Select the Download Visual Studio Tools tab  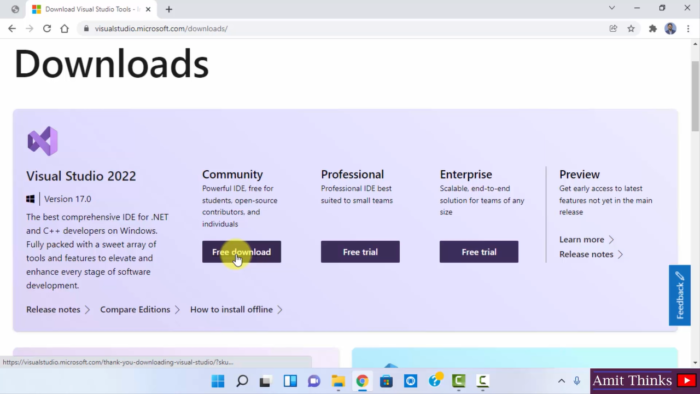click(92, 9)
